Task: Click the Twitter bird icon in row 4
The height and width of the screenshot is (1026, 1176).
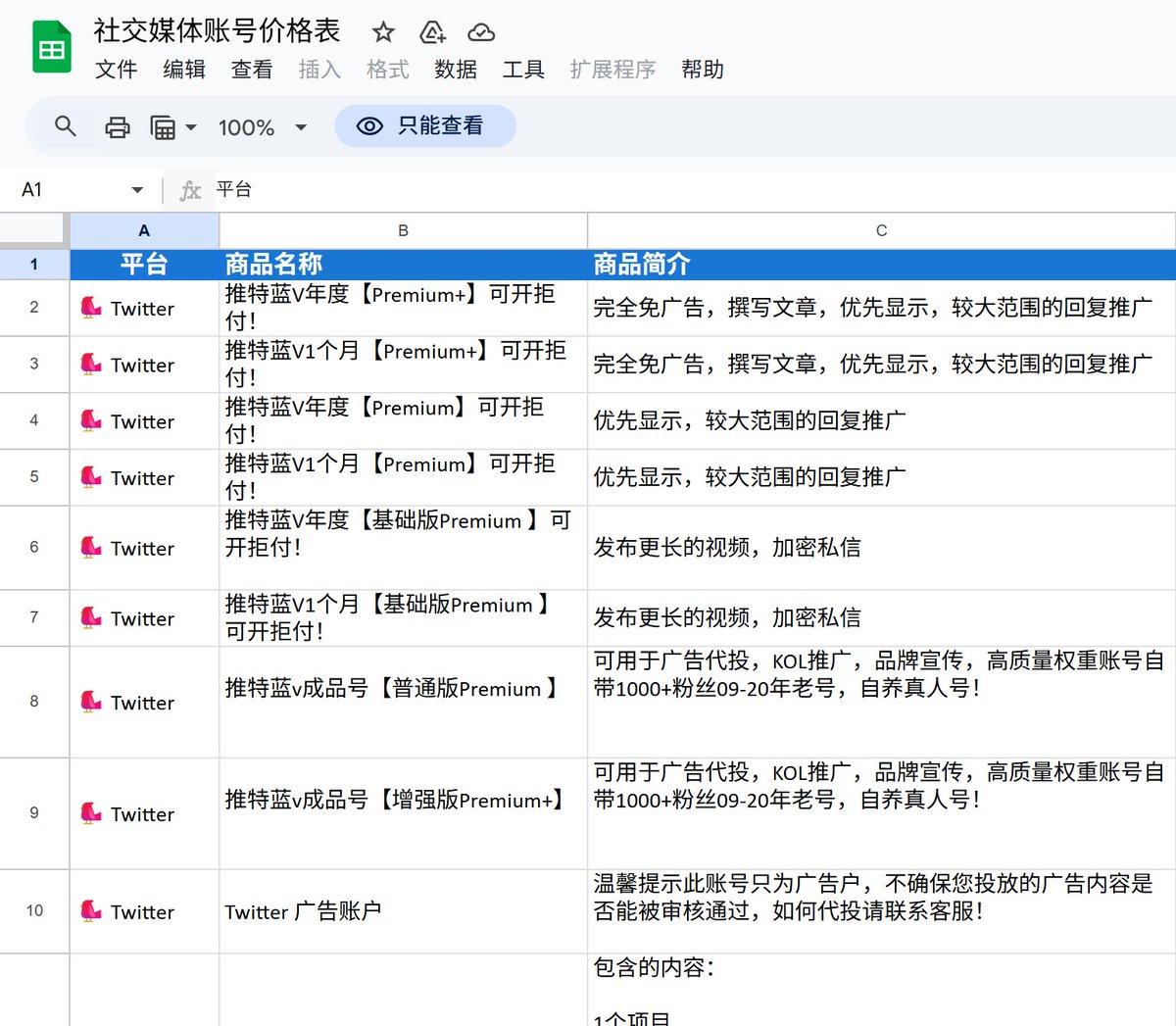Action: (x=90, y=420)
